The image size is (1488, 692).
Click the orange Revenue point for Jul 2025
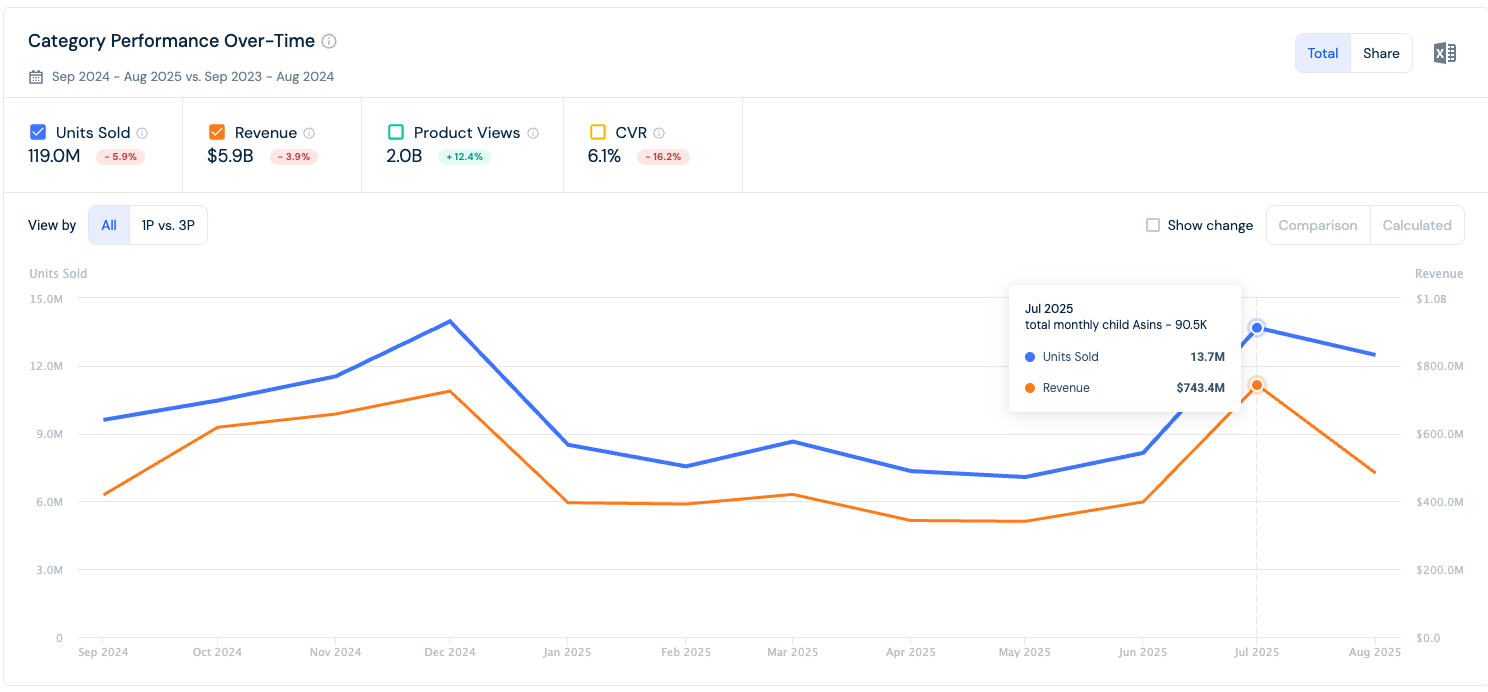click(1257, 385)
